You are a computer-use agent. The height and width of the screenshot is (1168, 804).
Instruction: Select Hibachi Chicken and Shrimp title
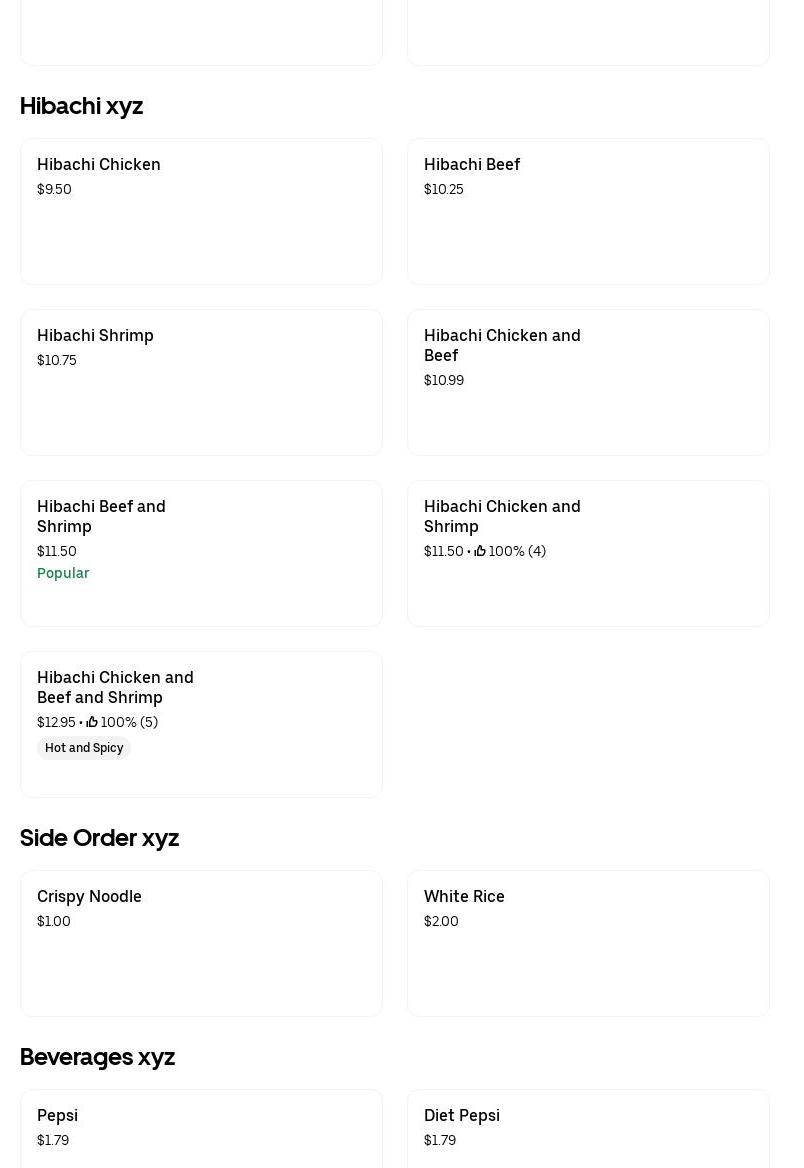pyautogui.click(x=502, y=516)
